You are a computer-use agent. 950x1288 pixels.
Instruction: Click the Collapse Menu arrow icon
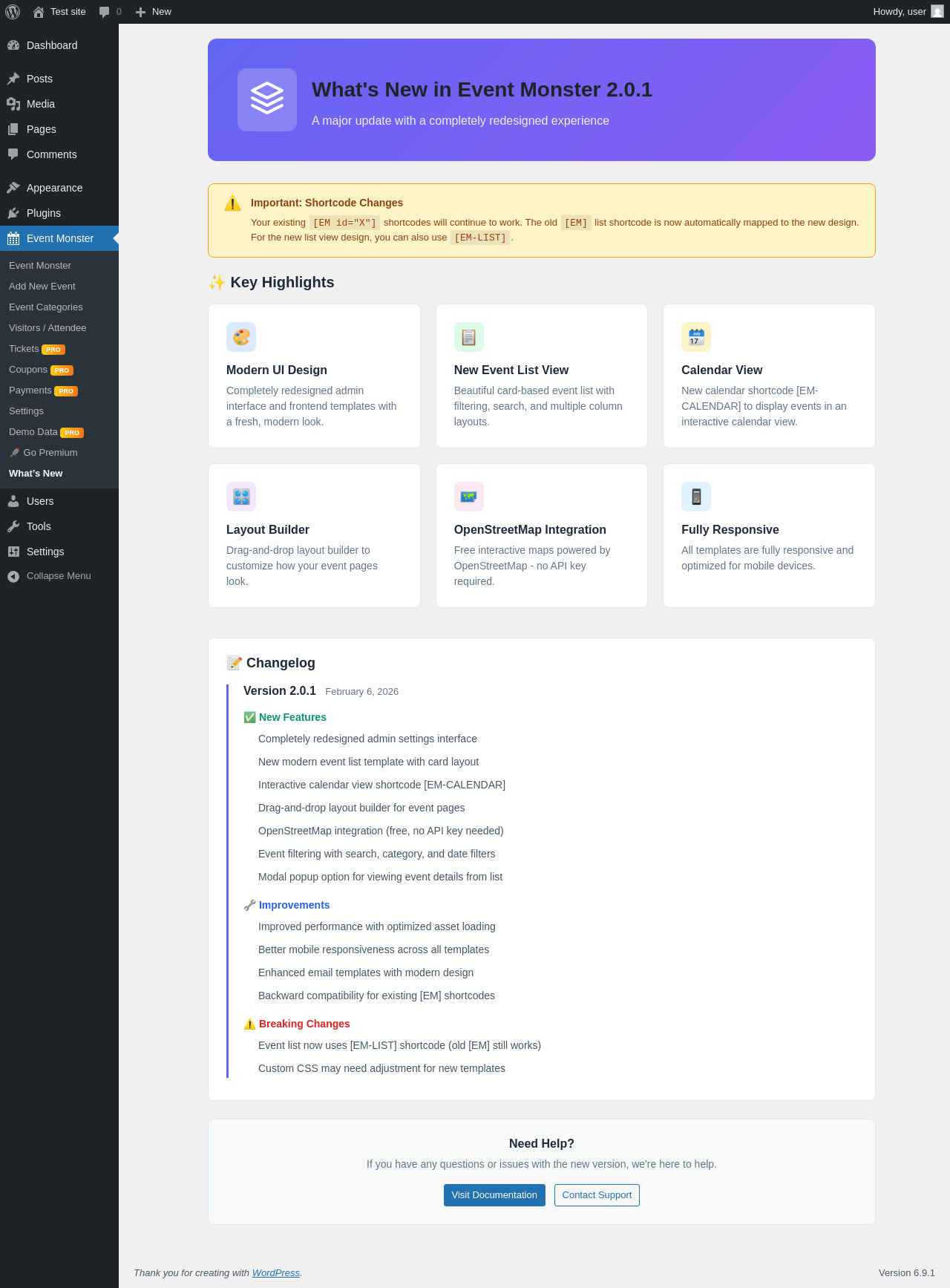(x=13, y=576)
